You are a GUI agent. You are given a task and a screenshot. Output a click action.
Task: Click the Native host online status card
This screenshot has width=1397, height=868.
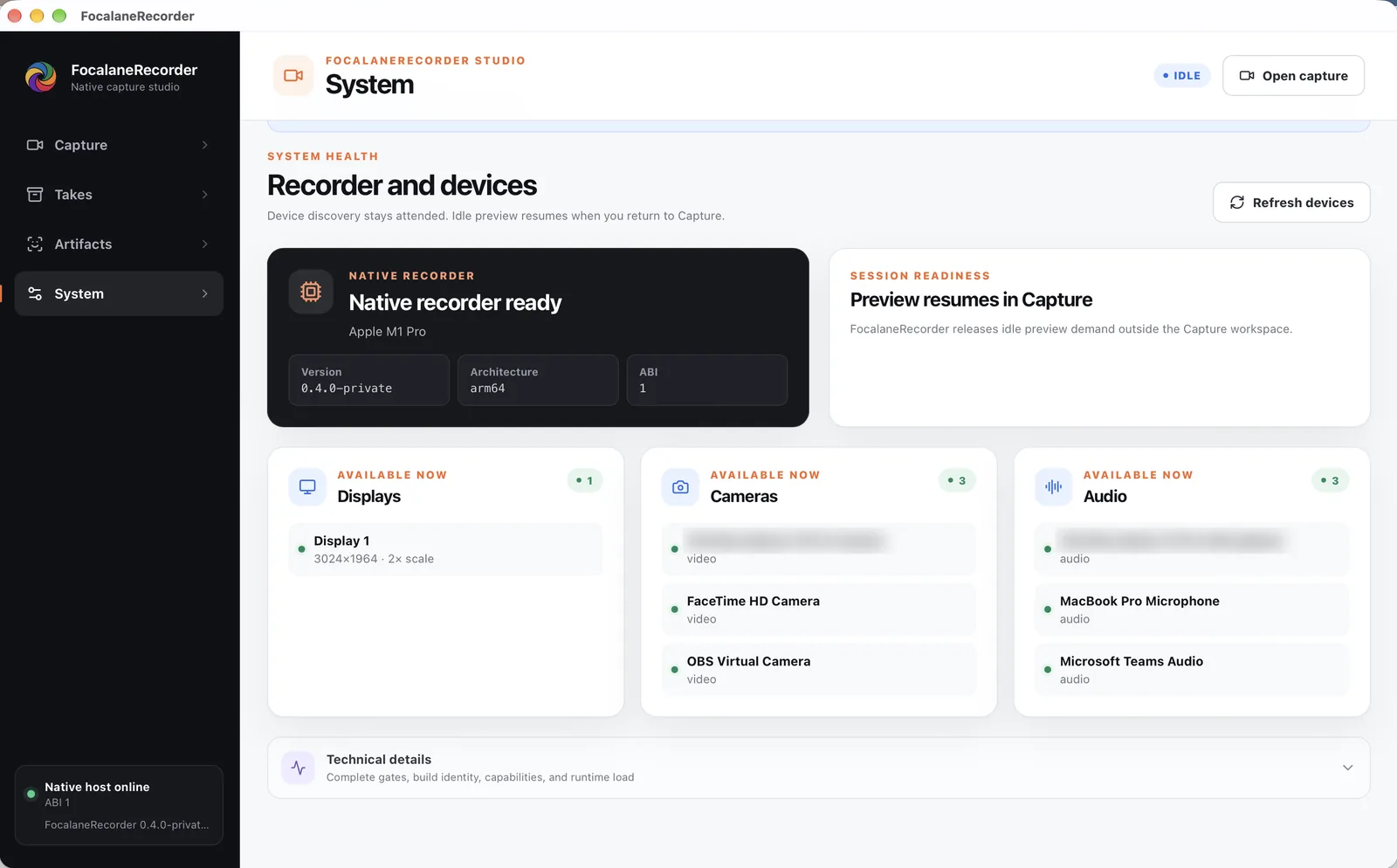pyautogui.click(x=119, y=805)
